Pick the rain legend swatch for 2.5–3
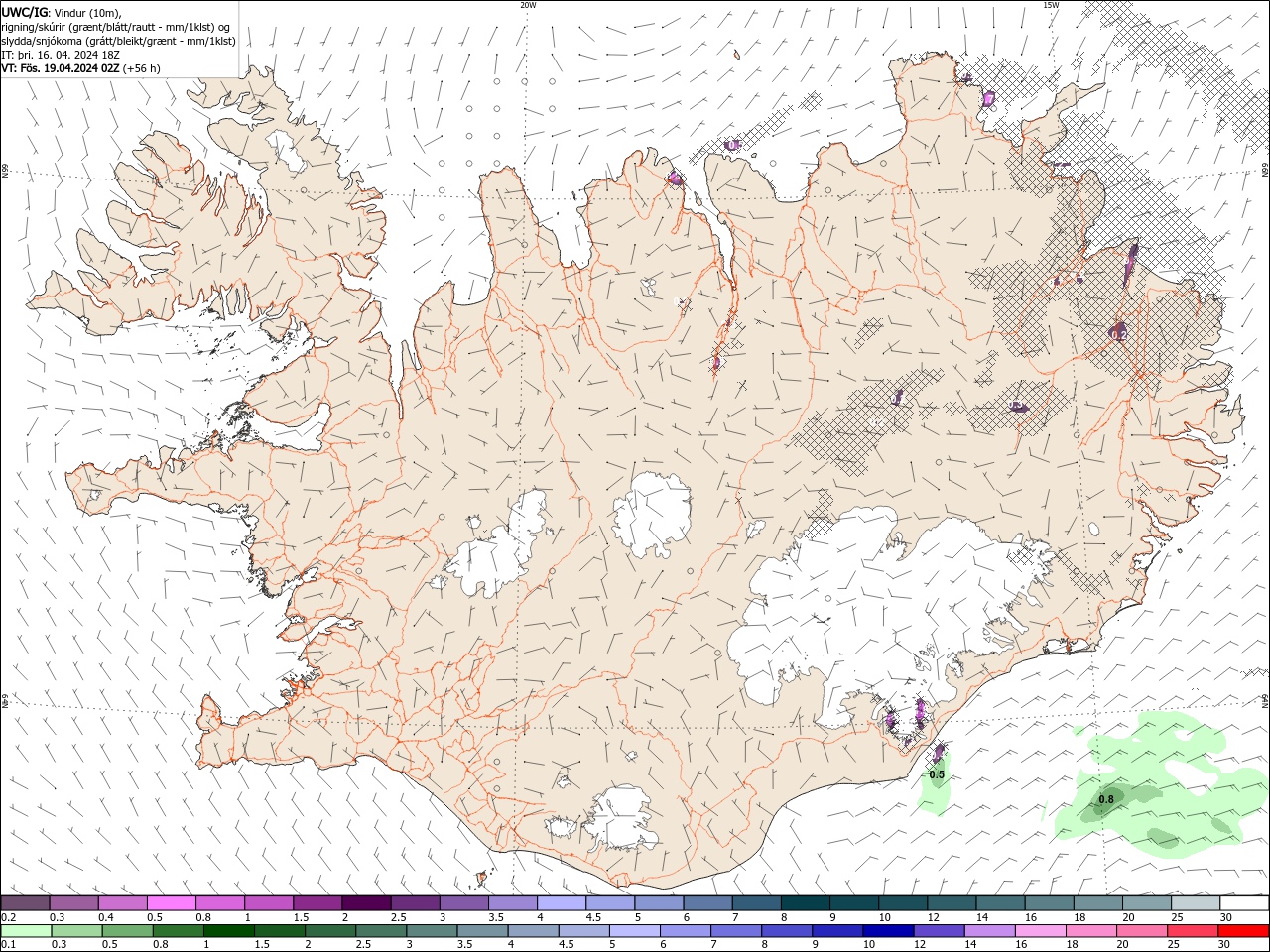The height and width of the screenshot is (952, 1270). point(381,931)
